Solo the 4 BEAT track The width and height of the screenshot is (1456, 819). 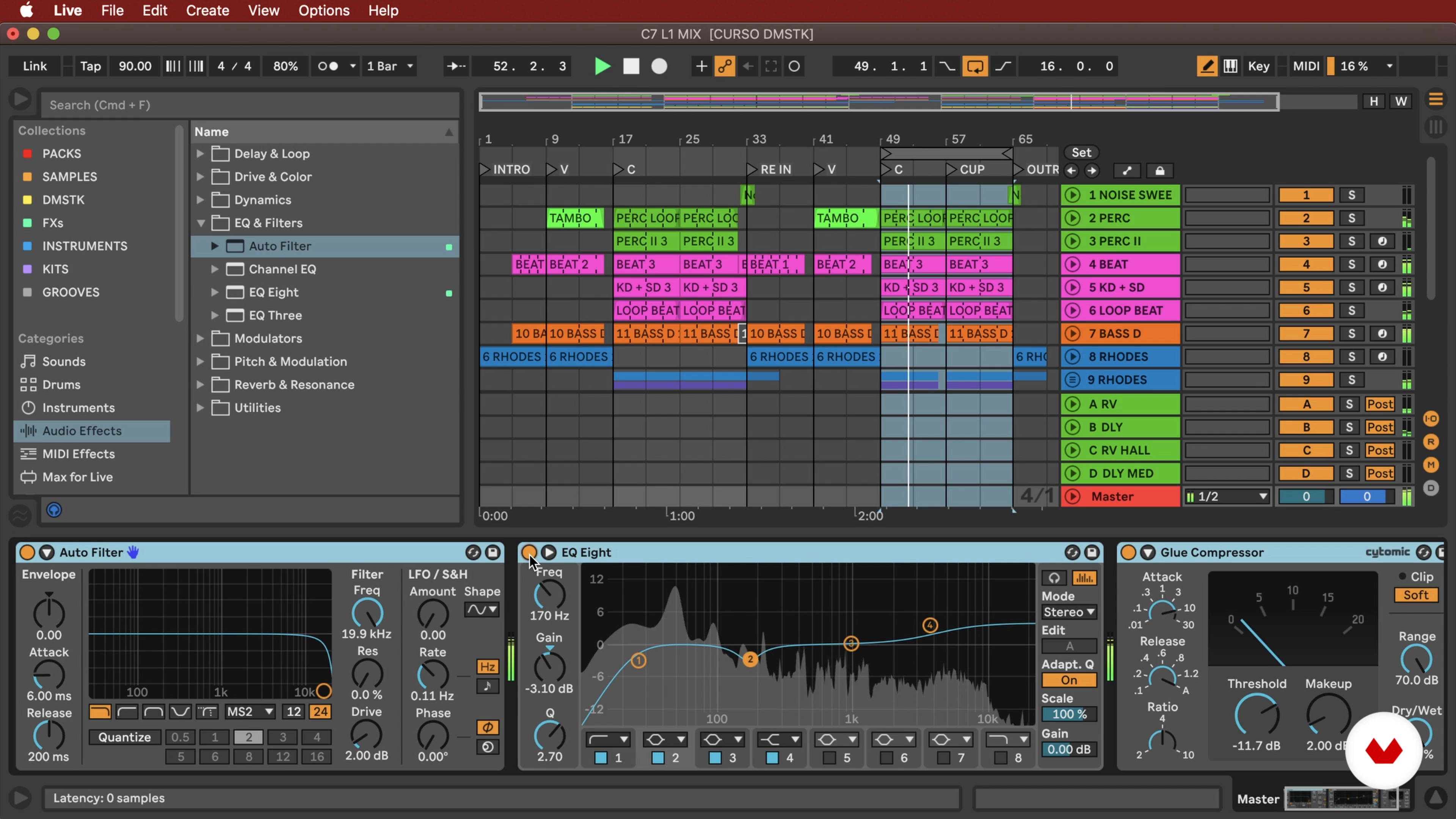click(x=1351, y=264)
